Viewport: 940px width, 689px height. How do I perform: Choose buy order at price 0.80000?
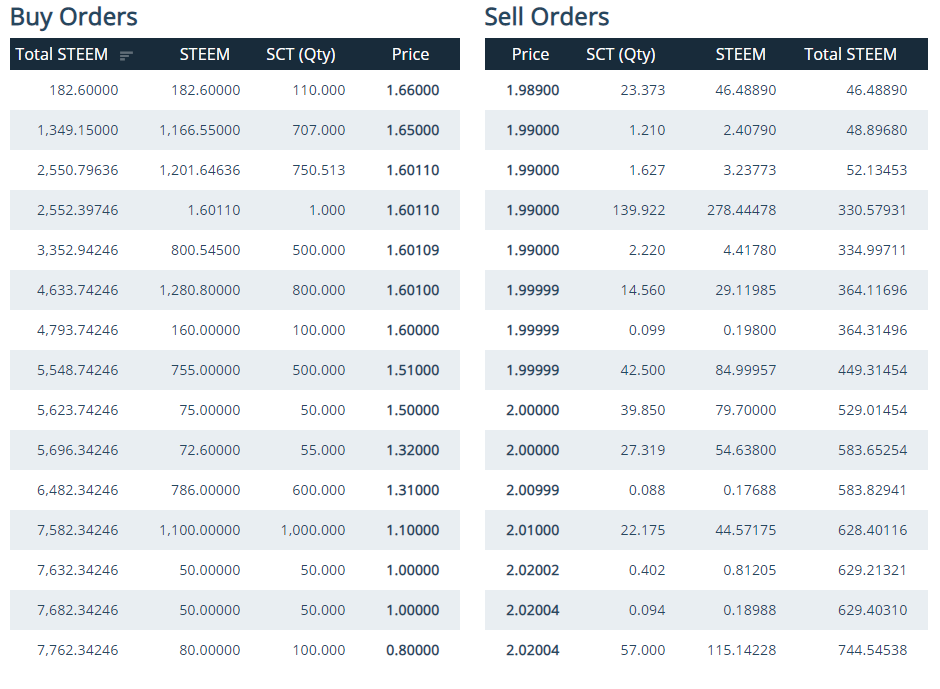(412, 650)
